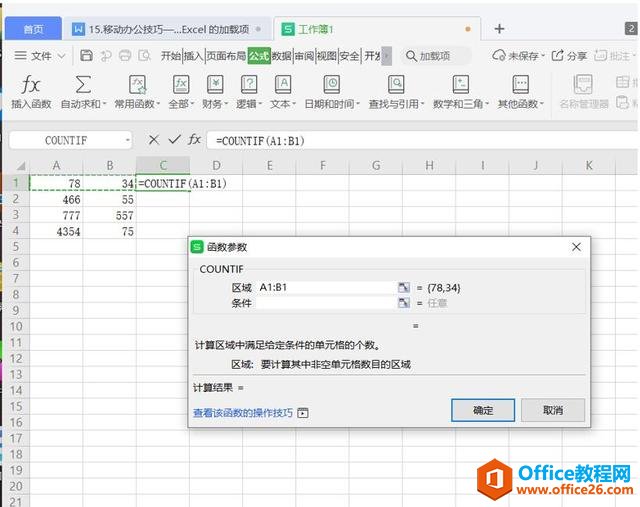
Task: Click the window count badge 2
Action: point(631,29)
